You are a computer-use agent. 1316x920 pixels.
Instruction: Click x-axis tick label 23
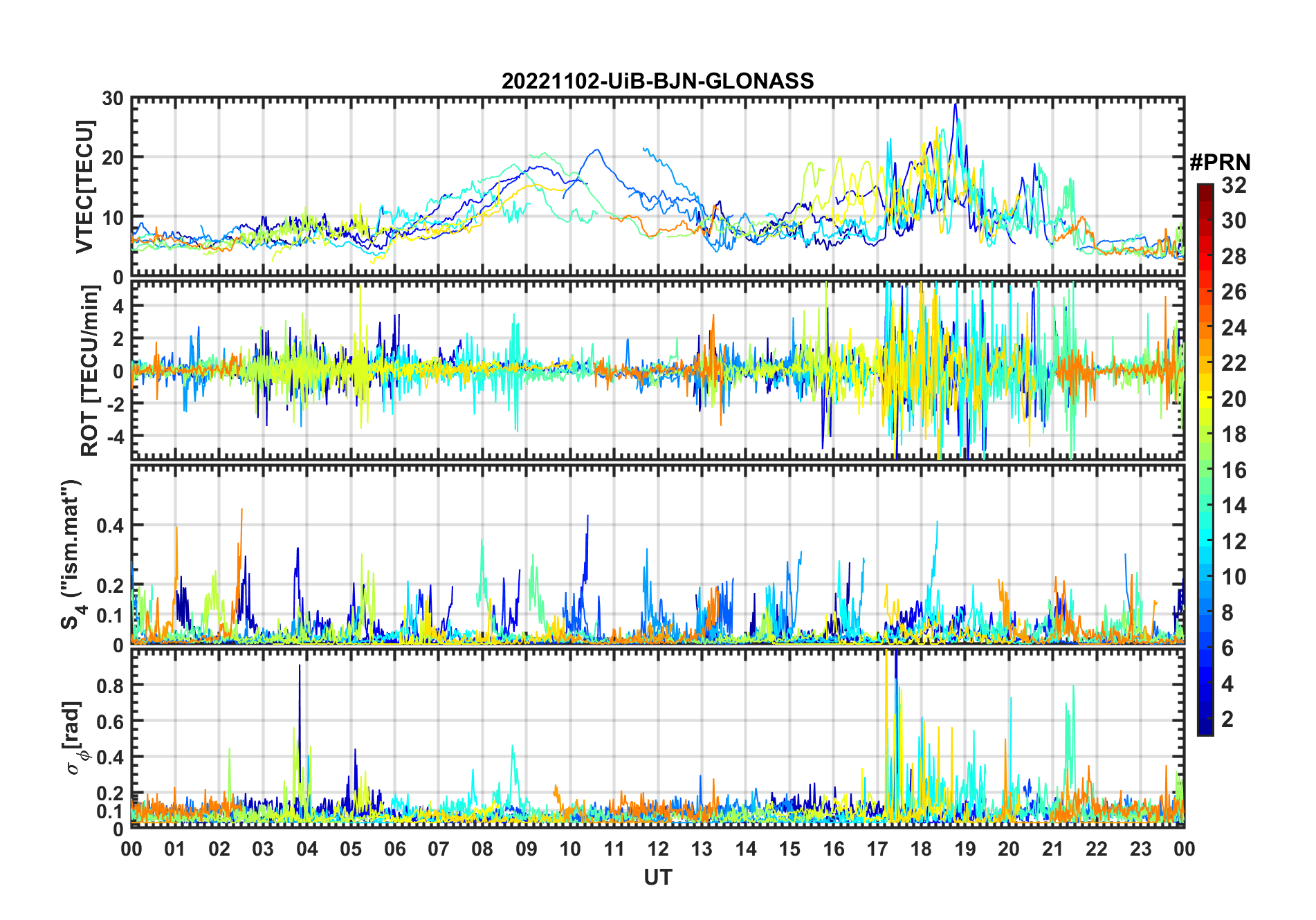coord(1140,849)
